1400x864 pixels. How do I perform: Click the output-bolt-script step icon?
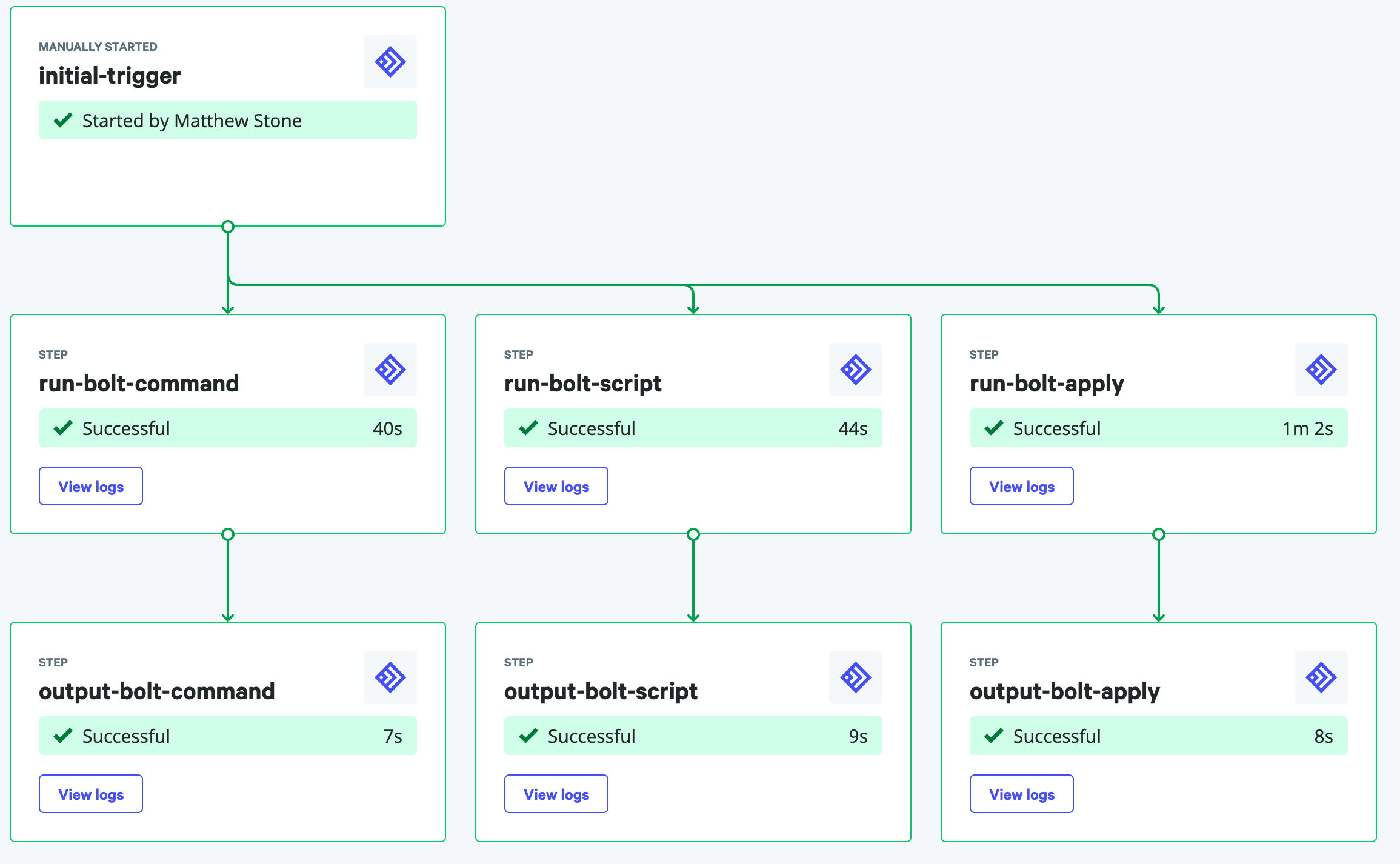pos(855,677)
